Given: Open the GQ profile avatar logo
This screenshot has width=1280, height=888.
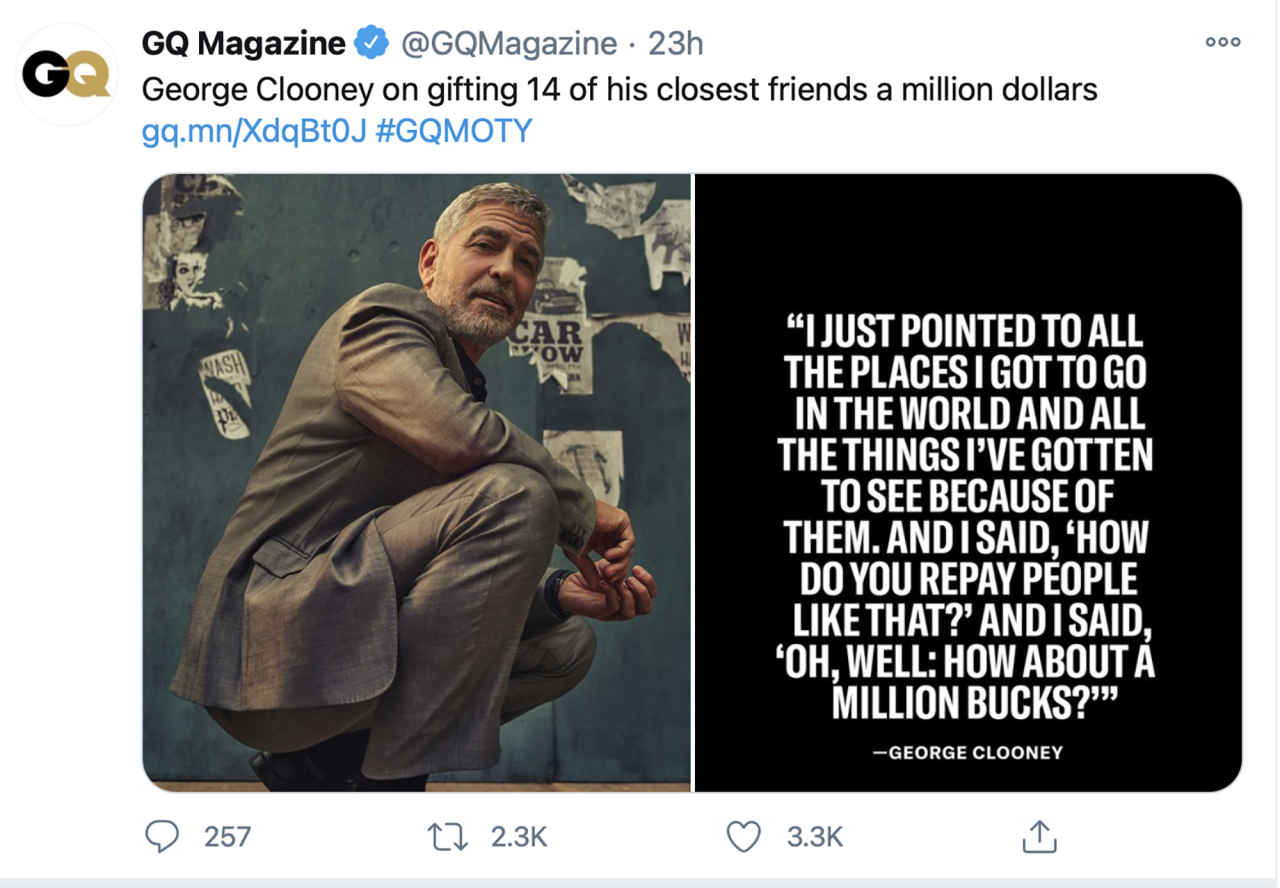Looking at the screenshot, I should (66, 76).
